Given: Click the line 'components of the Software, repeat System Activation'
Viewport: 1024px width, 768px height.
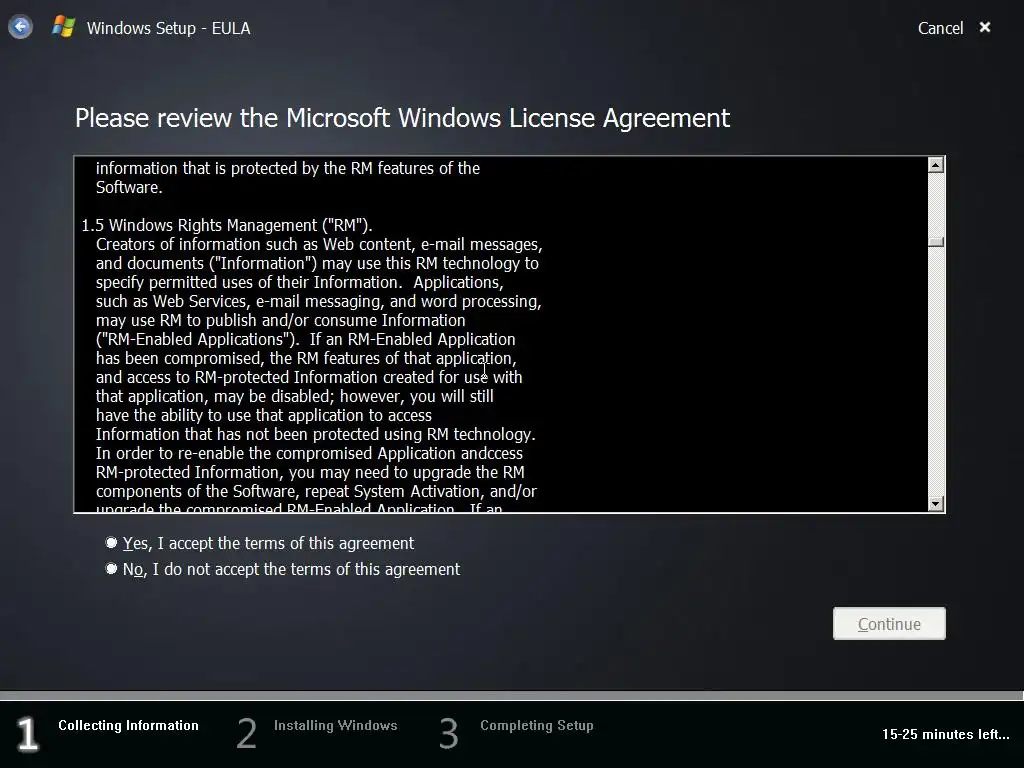Looking at the screenshot, I should pyautogui.click(x=316, y=491).
